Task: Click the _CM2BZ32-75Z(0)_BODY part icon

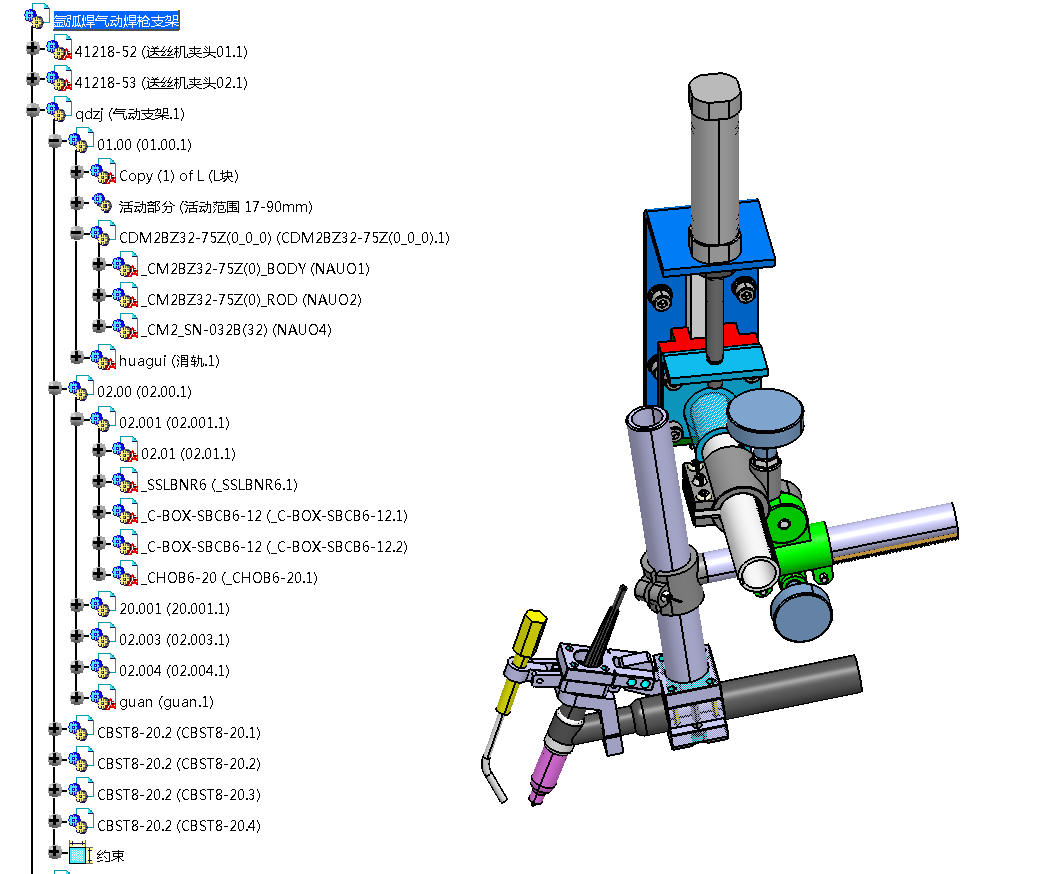Action: [125, 265]
